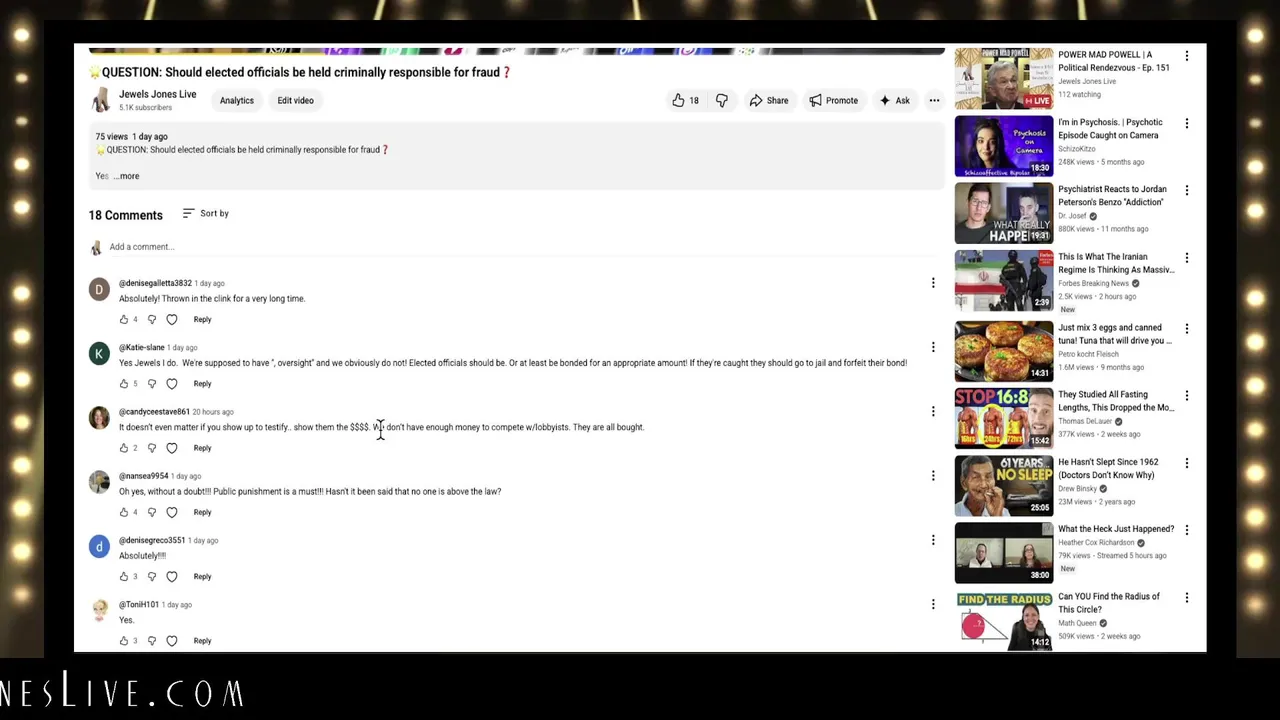Click the Promote button
The image size is (1280, 720).
point(834,100)
